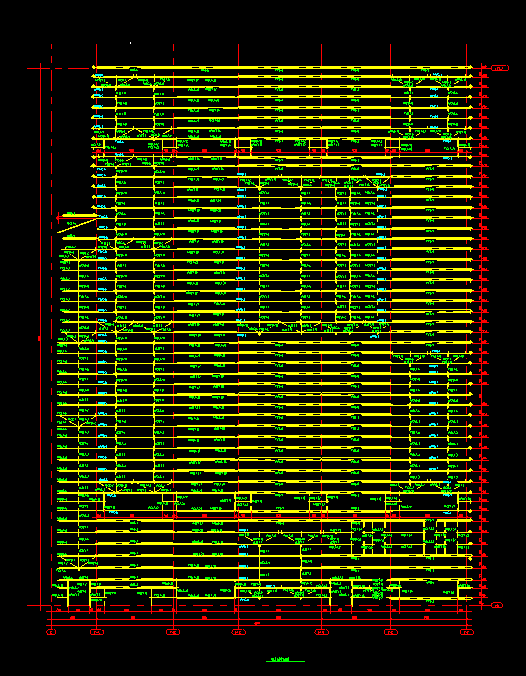Select the third grid bubble from the left

(173, 632)
